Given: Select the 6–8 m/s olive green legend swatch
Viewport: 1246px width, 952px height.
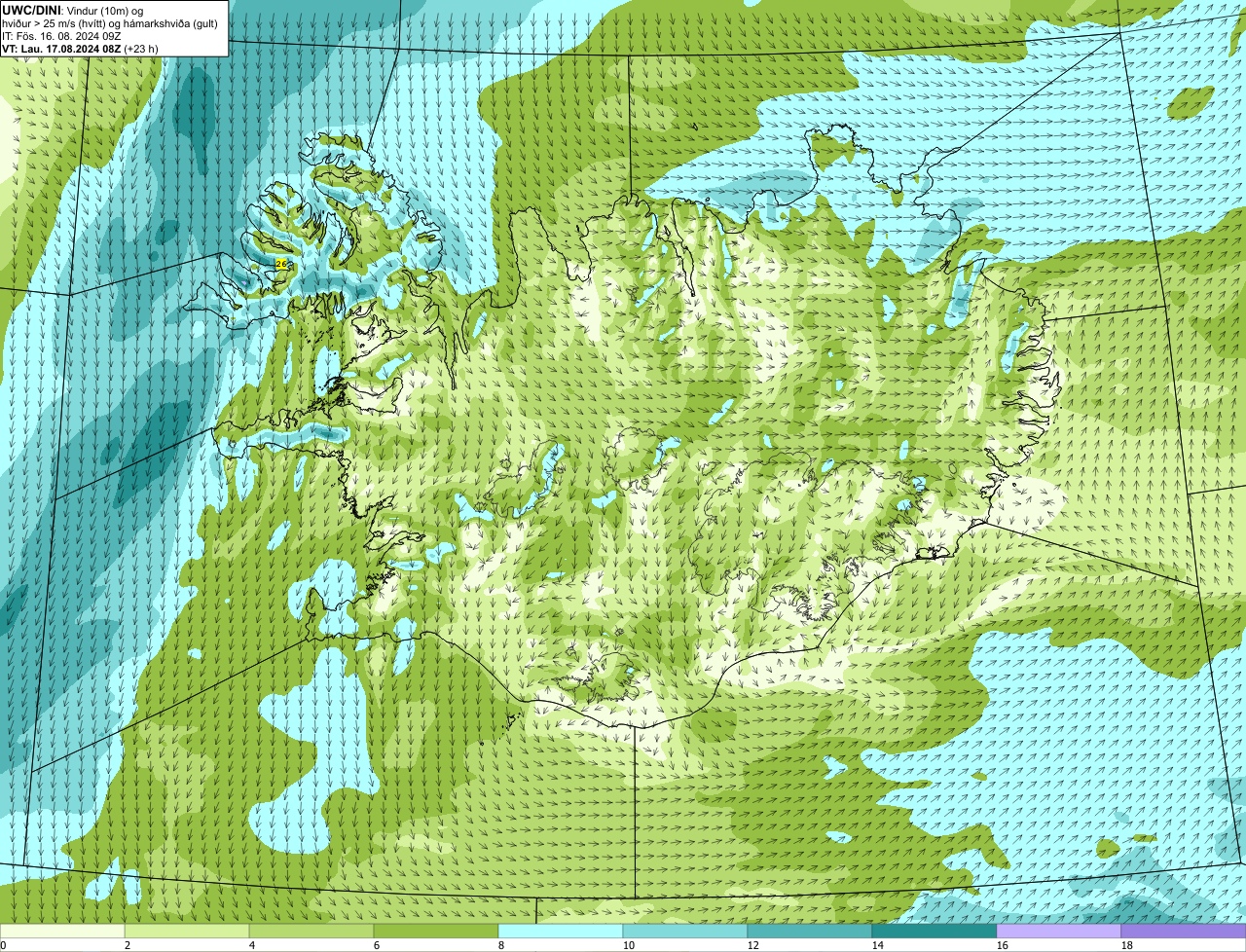Looking at the screenshot, I should [x=436, y=931].
